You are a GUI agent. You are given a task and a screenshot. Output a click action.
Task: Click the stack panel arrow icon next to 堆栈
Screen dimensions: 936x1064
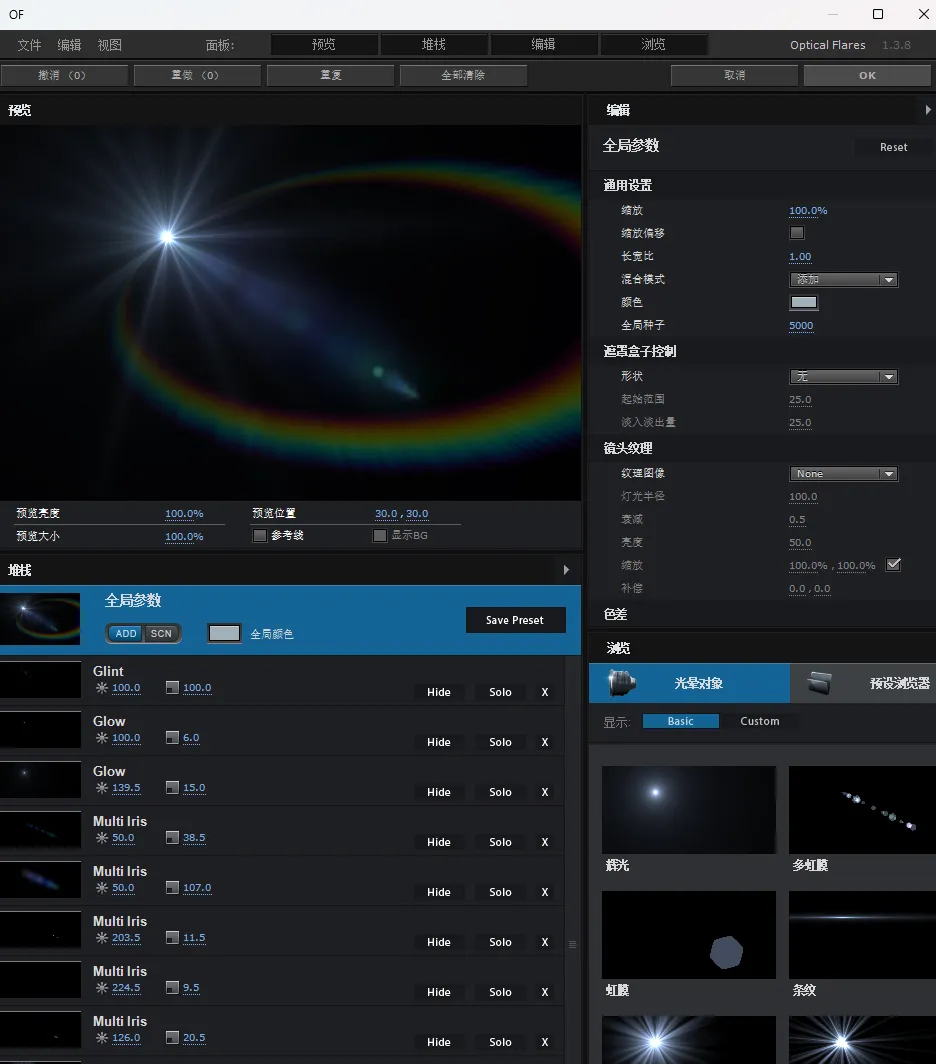[x=566, y=570]
